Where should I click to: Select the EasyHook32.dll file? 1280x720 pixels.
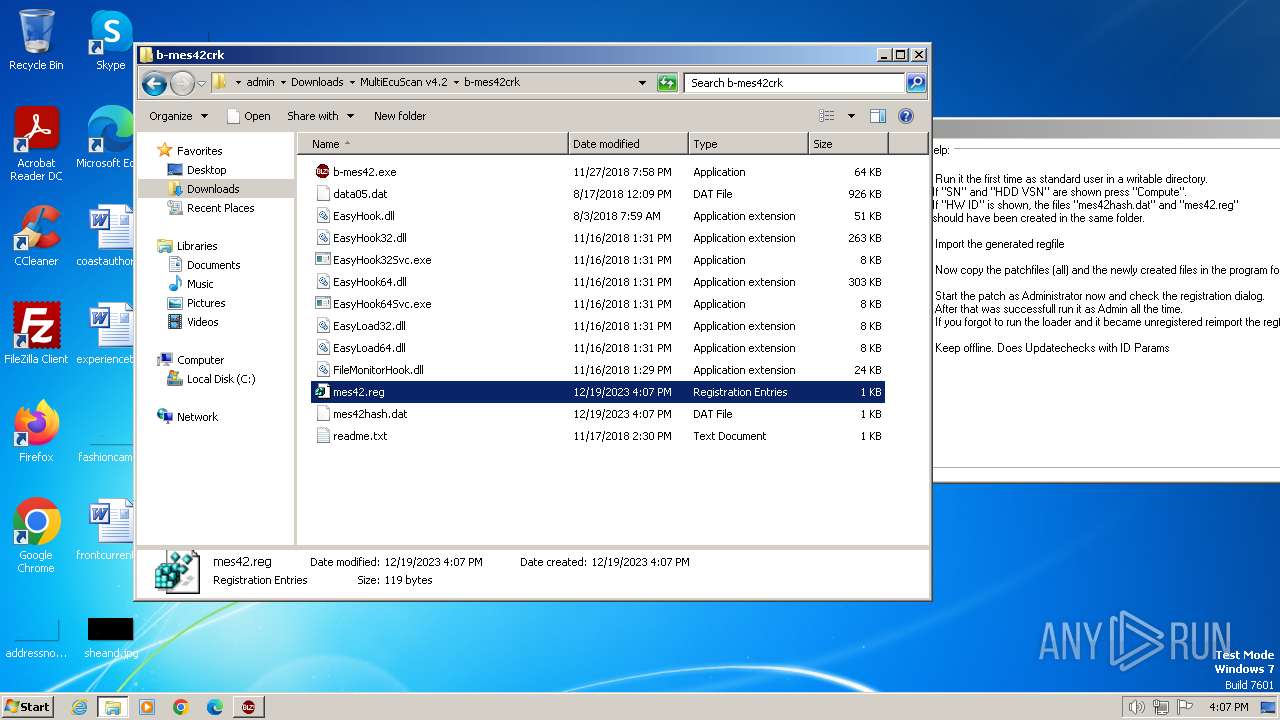[x=598, y=238]
